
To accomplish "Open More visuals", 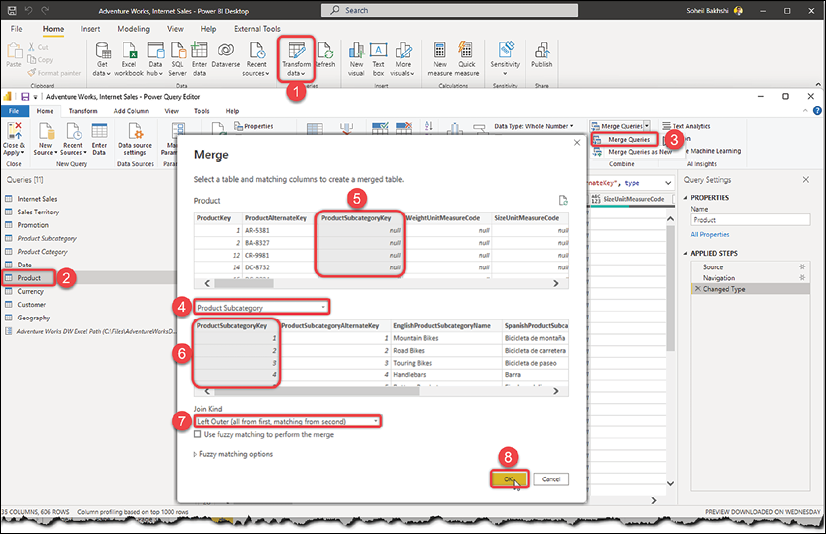I will [403, 59].
